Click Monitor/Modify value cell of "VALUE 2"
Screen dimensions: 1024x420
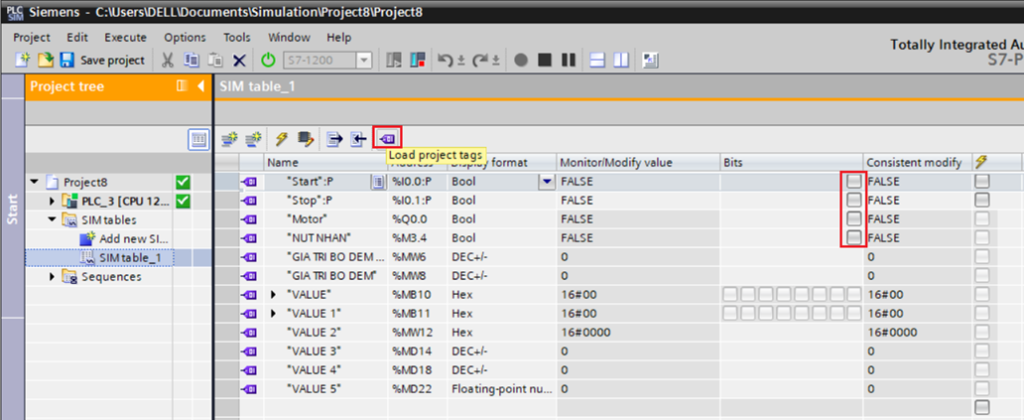click(x=636, y=332)
